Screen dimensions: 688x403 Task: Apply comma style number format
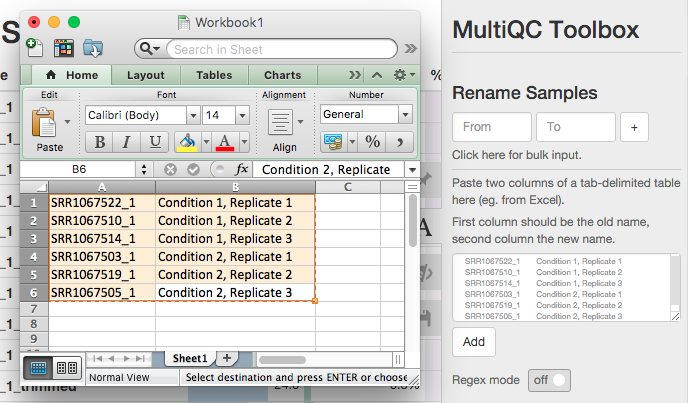pos(401,141)
